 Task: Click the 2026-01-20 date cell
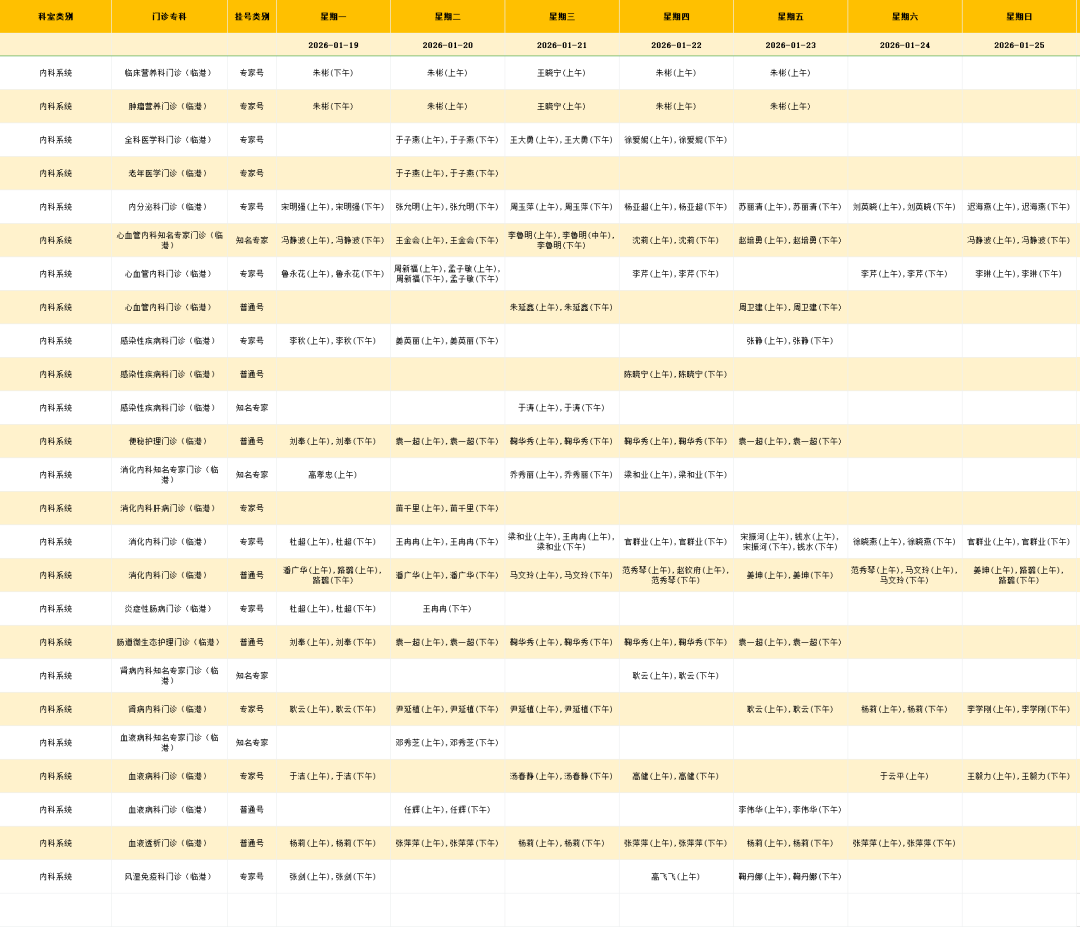[x=447, y=45]
